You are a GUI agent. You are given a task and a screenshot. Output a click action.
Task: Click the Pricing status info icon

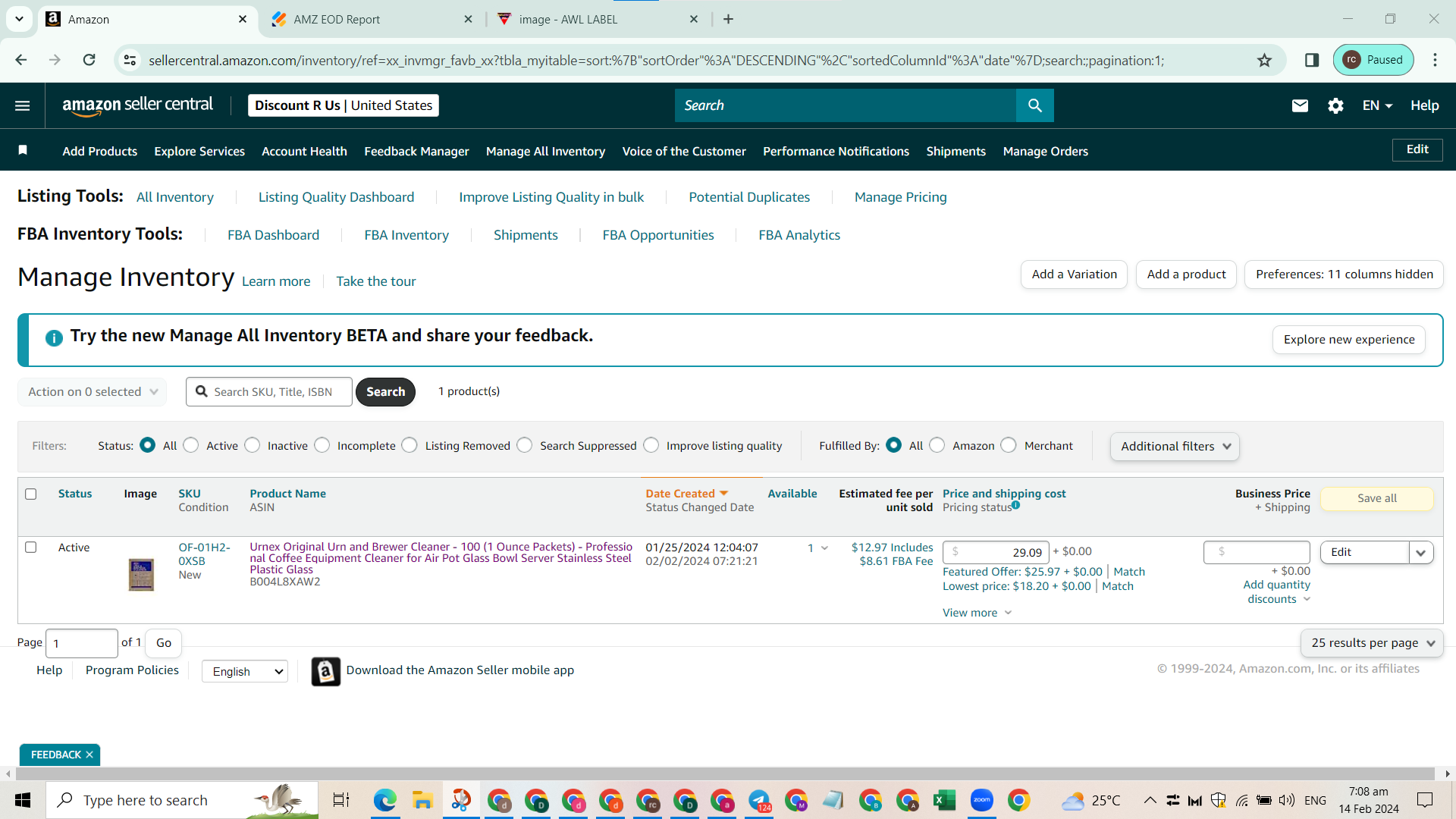[1015, 505]
